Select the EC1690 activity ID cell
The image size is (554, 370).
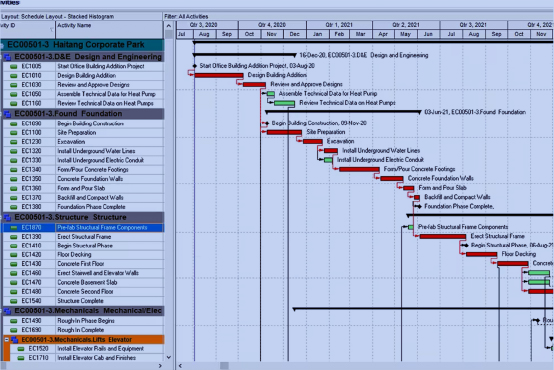(31, 330)
